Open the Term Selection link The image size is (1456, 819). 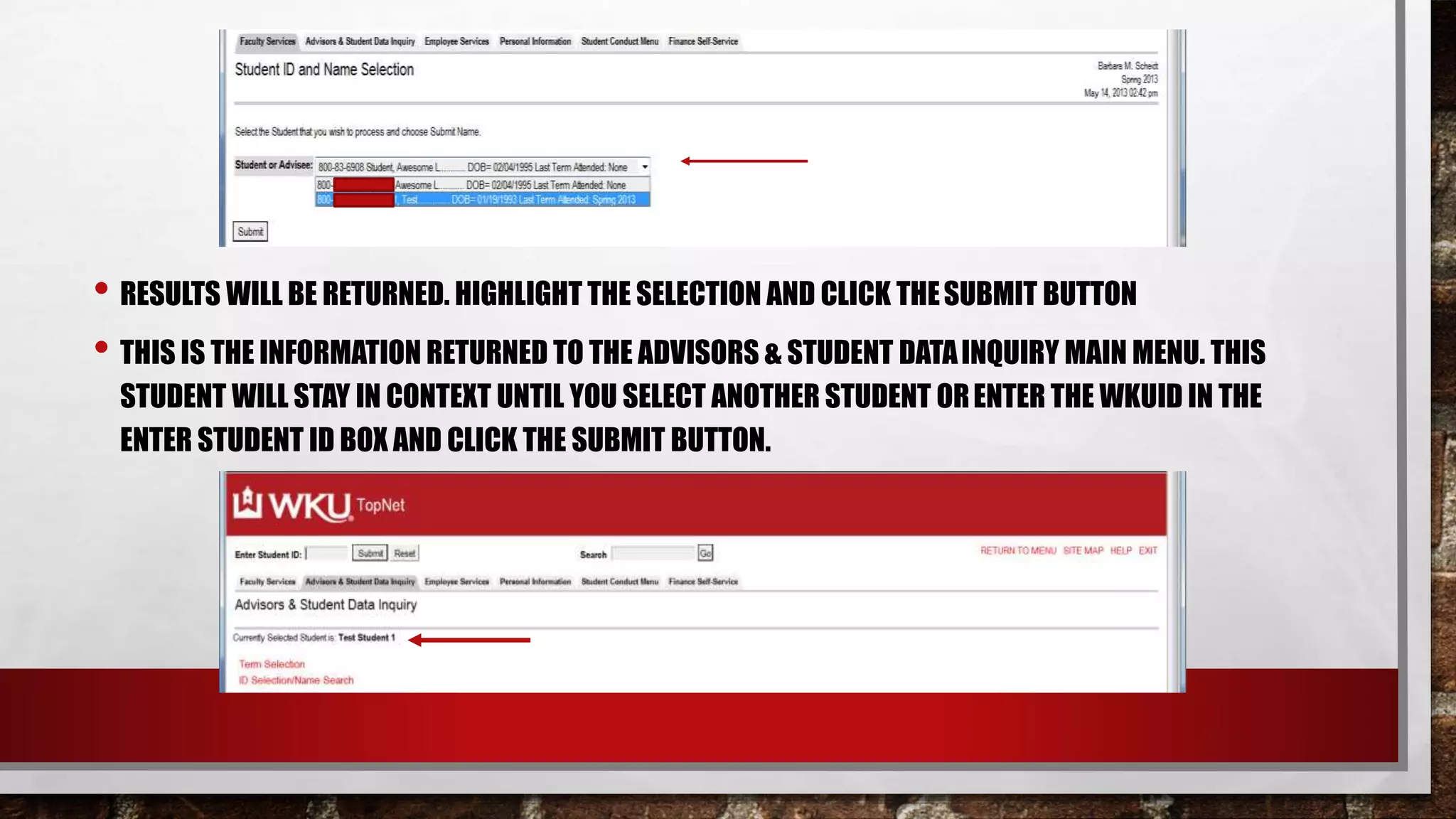pyautogui.click(x=272, y=664)
